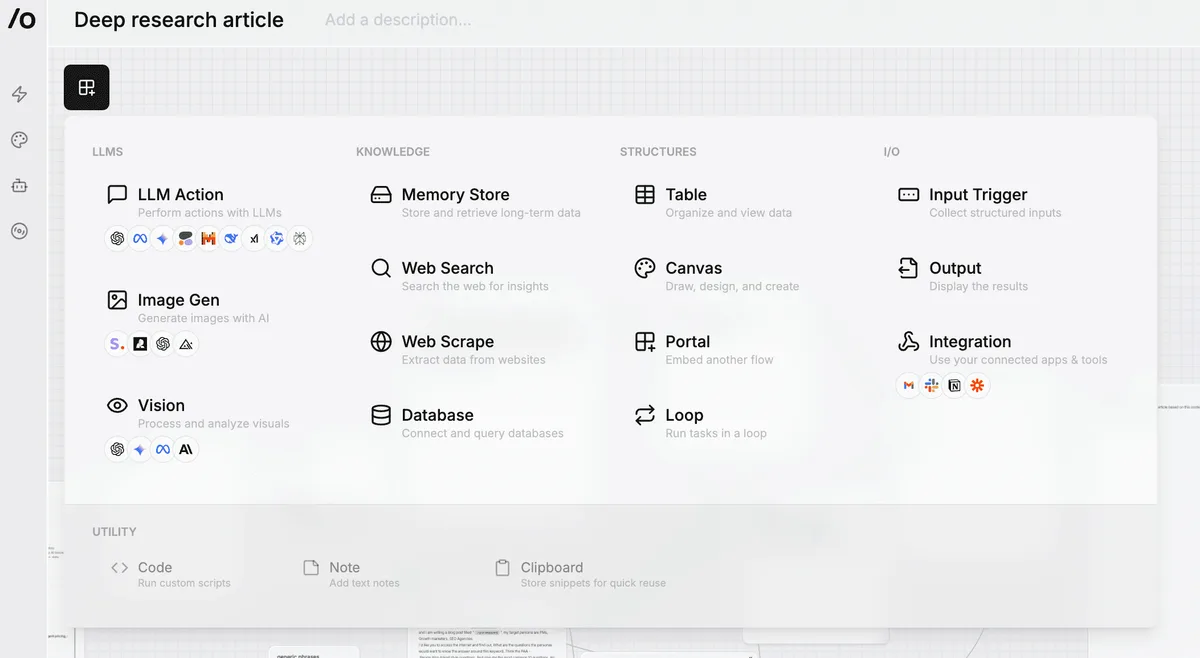Click the Portal grid-plus icon in menu
The image size is (1200, 658).
point(645,341)
